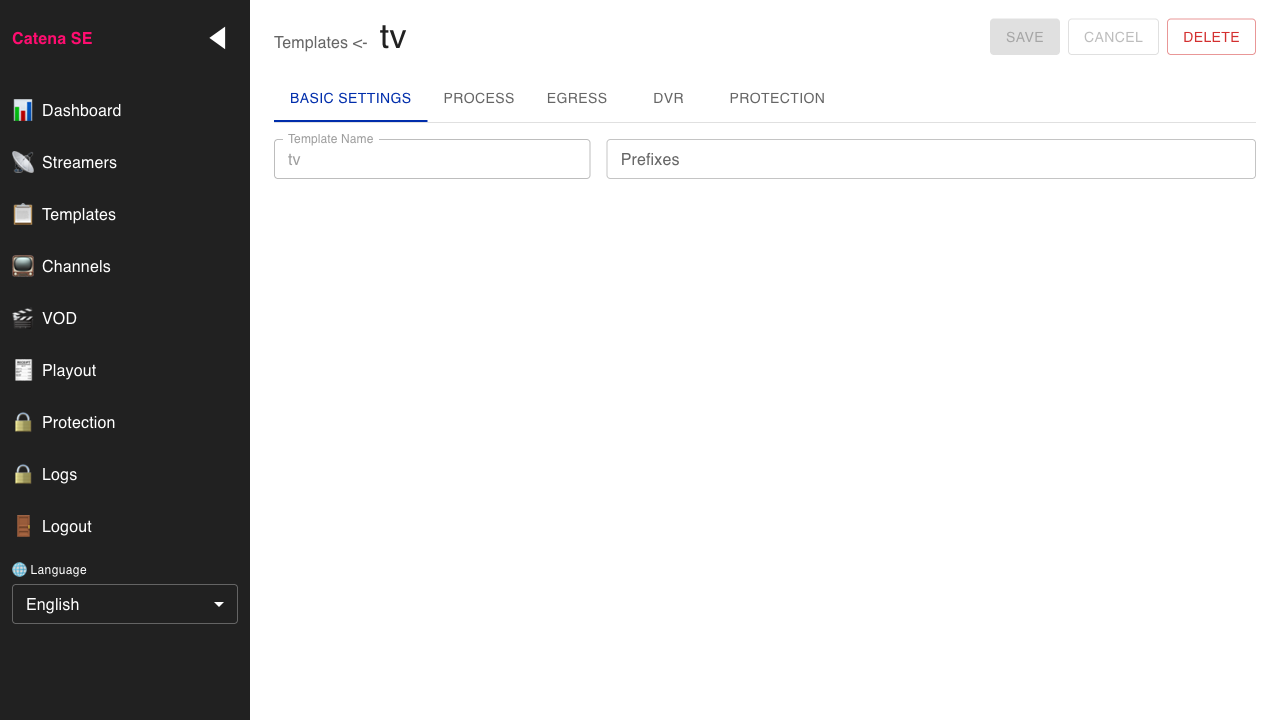Collapse the sidebar with the triangle arrow
The image size is (1280, 720).
(217, 38)
